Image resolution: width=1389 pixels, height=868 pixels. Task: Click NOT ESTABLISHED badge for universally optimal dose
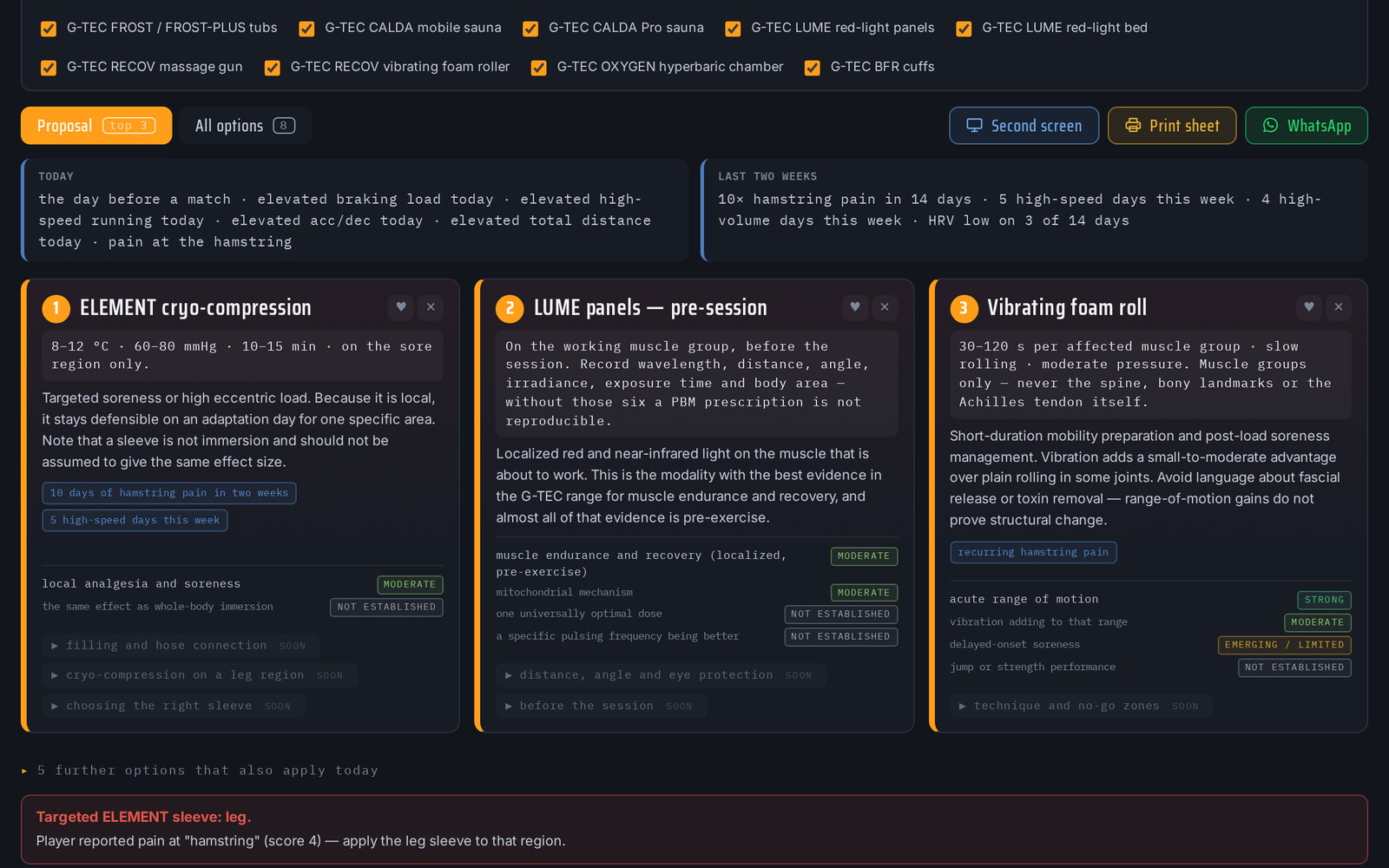pyautogui.click(x=840, y=614)
